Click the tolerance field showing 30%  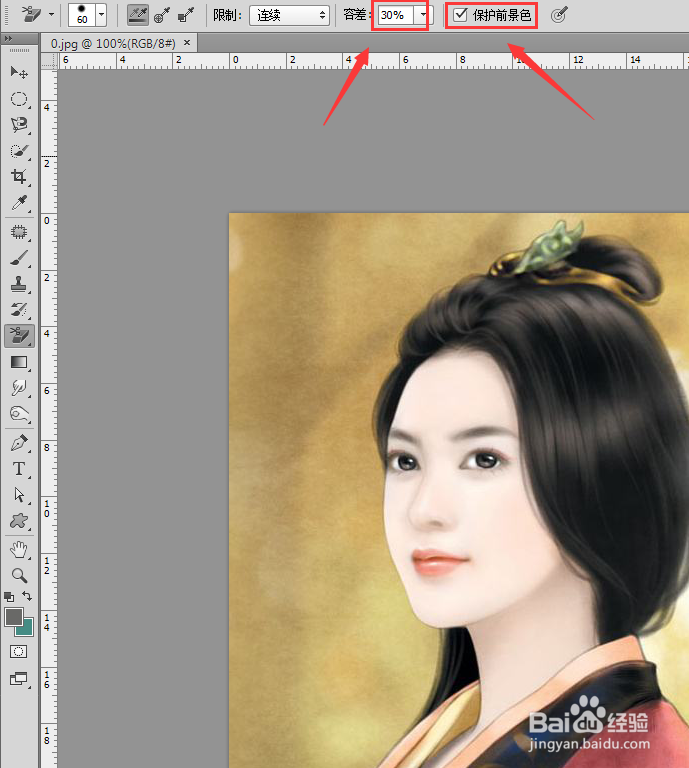click(x=395, y=15)
